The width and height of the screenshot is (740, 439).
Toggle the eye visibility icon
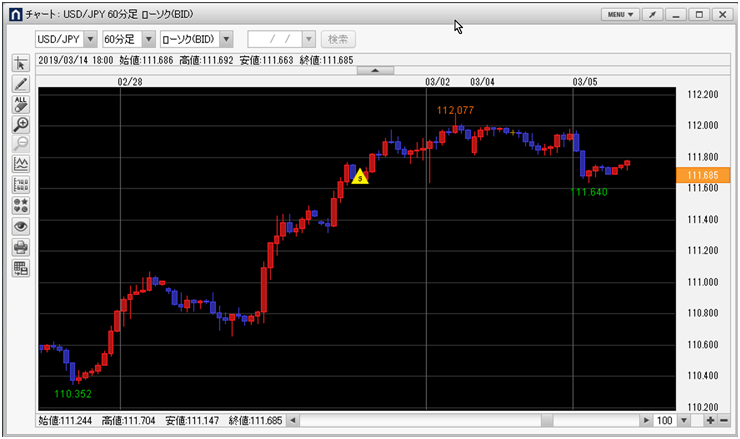(x=20, y=227)
